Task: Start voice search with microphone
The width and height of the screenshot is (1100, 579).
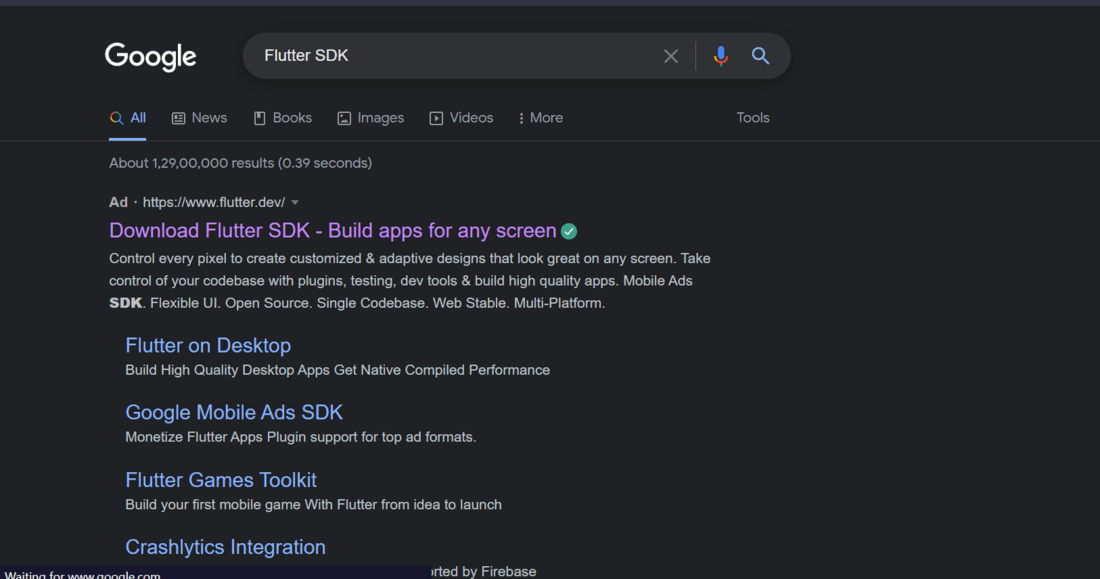Action: click(720, 56)
